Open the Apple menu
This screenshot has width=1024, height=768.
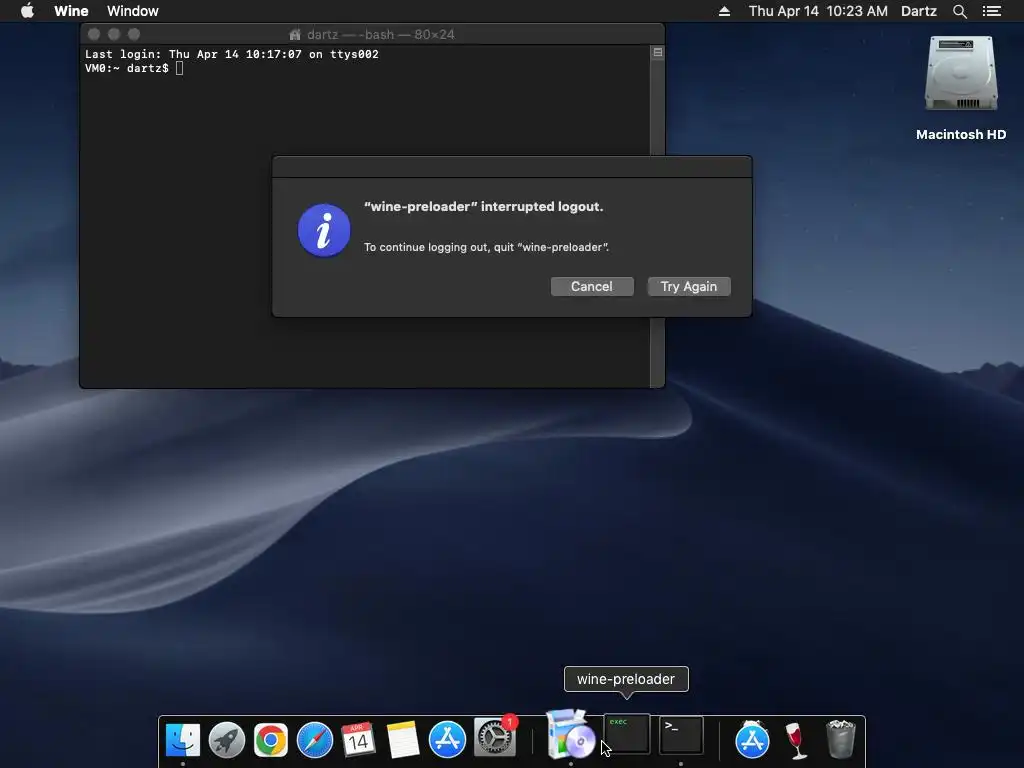tap(27, 11)
